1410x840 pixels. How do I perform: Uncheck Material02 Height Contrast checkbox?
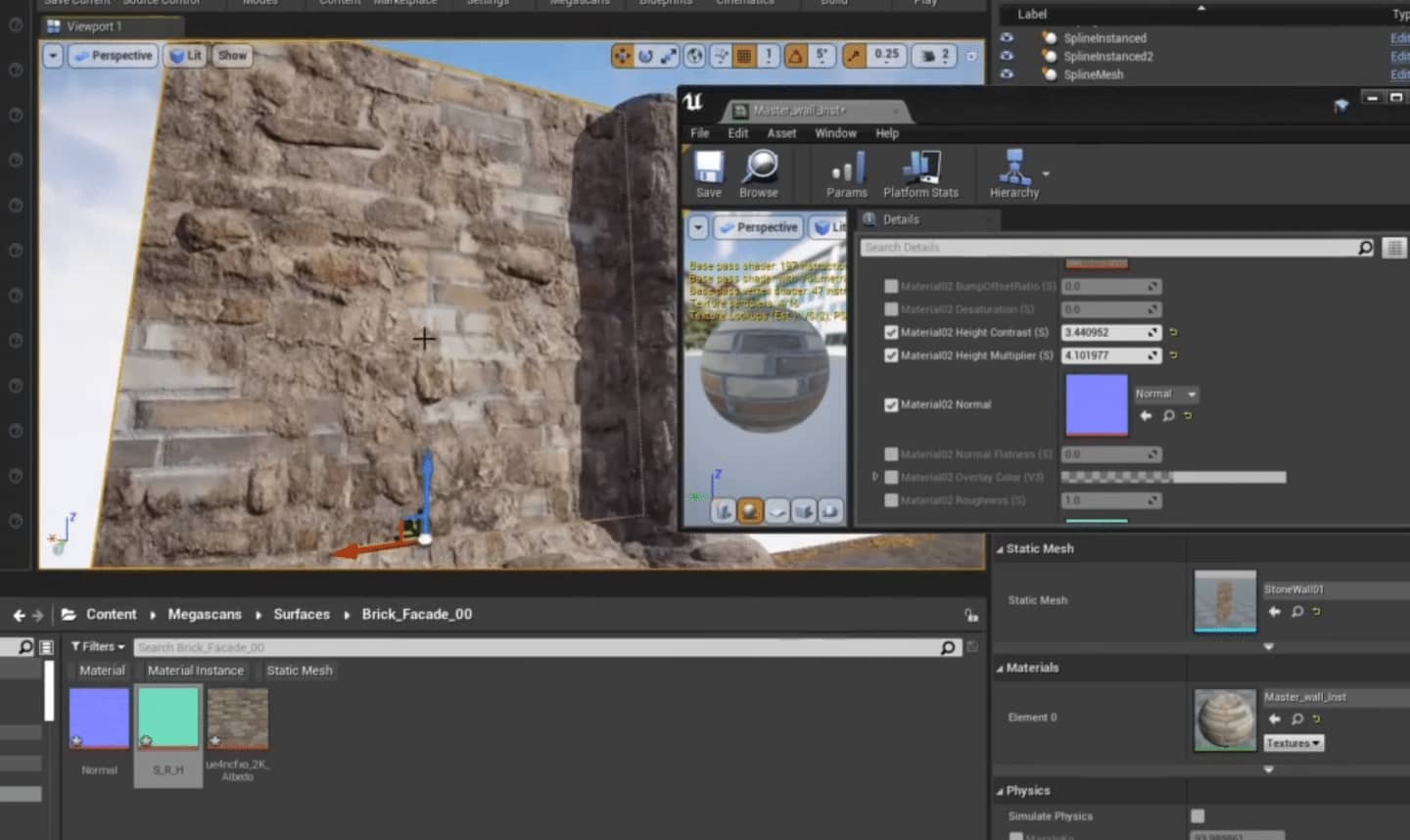point(891,332)
